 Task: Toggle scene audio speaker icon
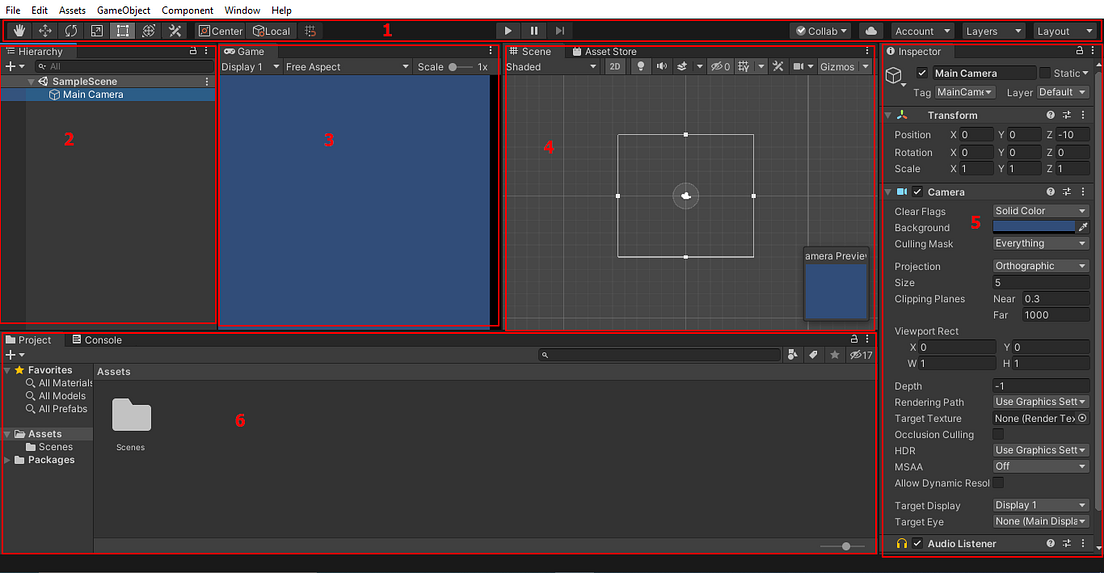click(x=662, y=66)
